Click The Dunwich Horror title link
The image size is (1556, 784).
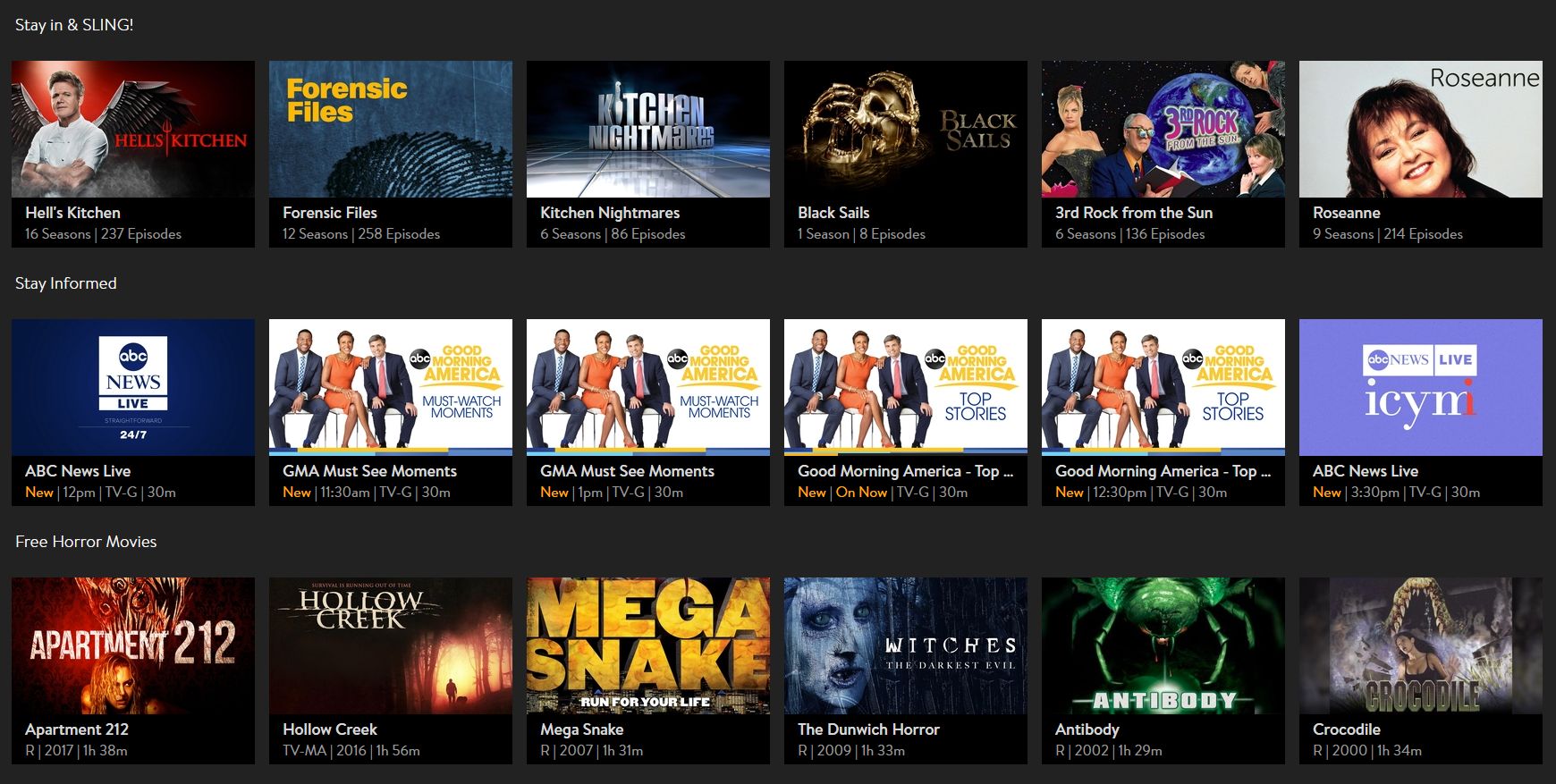pos(868,729)
